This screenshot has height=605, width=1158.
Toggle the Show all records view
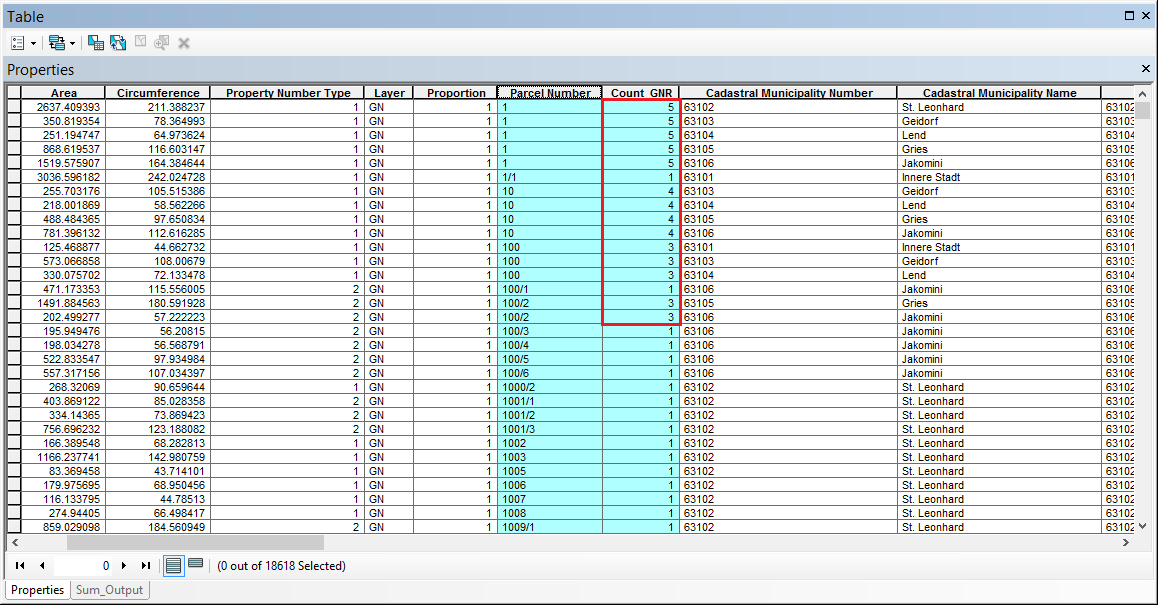[173, 565]
